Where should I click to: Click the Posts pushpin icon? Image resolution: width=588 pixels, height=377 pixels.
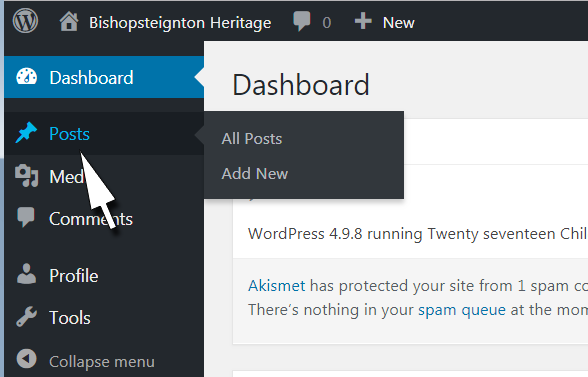pyautogui.click(x=26, y=133)
